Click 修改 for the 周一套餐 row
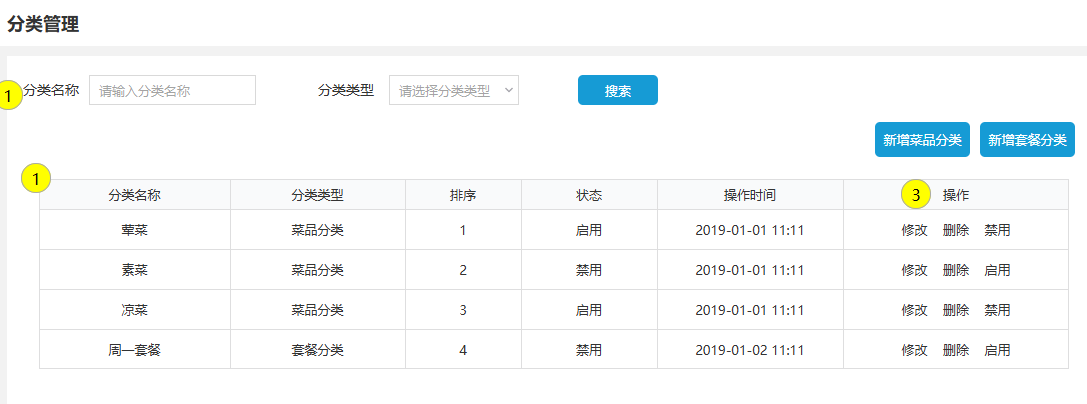 click(914, 350)
